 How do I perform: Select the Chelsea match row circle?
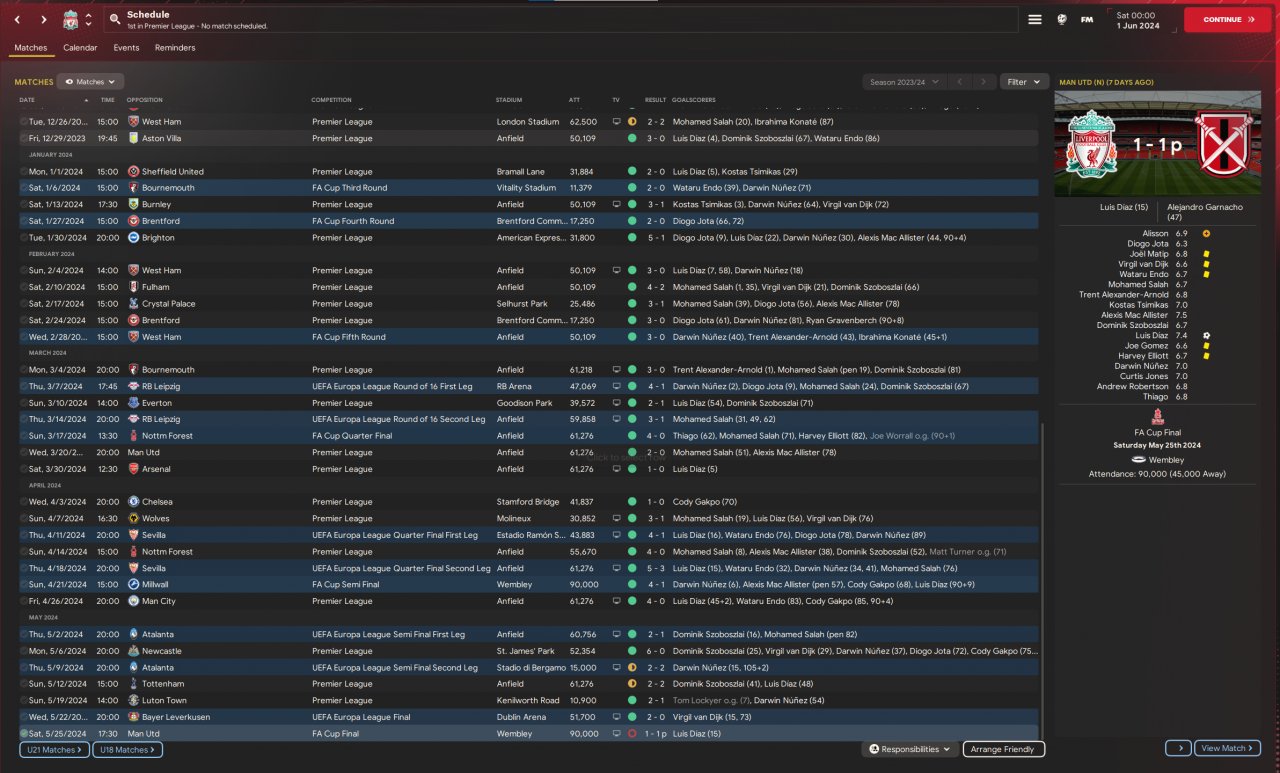point(24,502)
